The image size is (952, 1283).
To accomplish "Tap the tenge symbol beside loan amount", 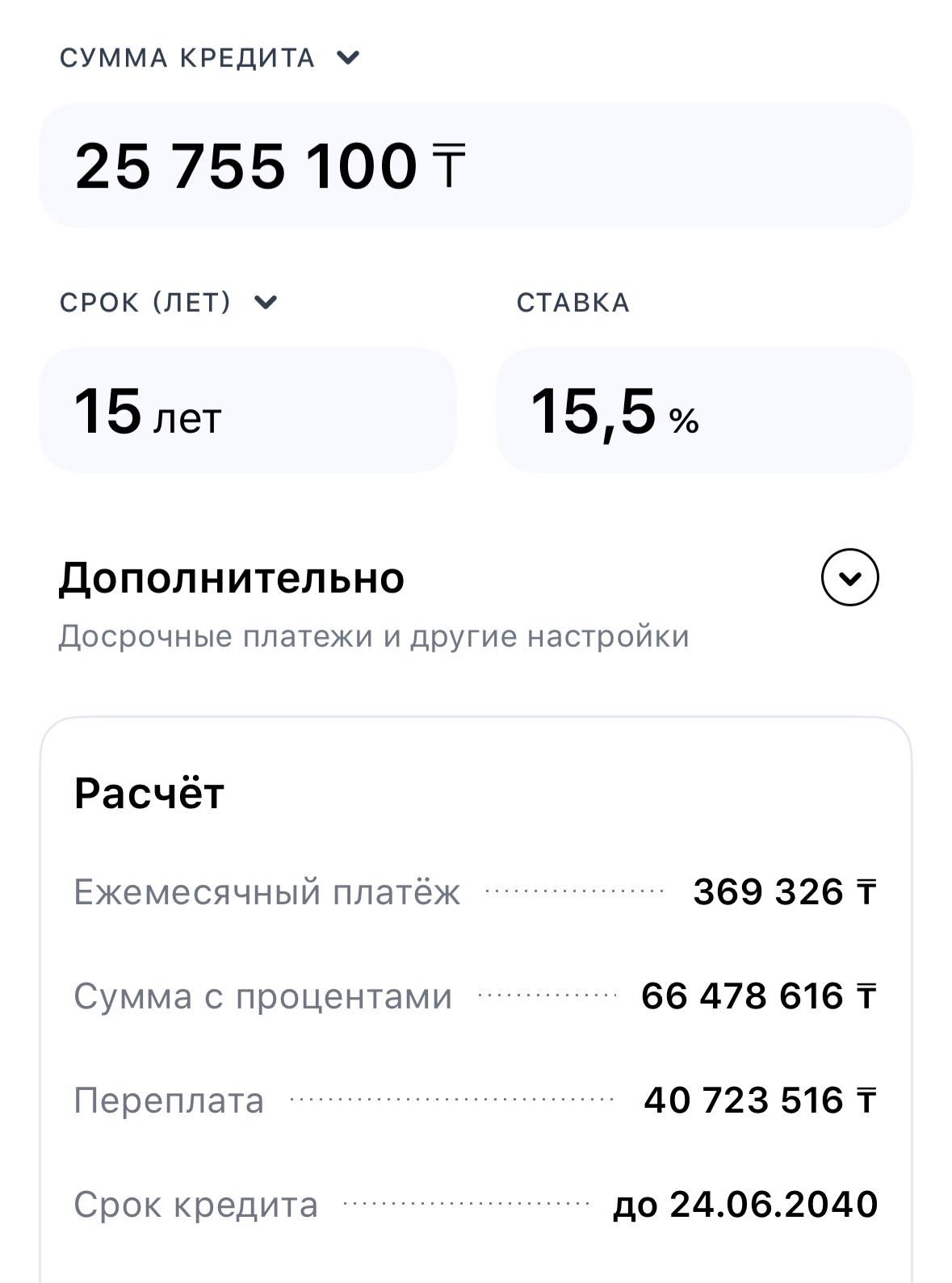I will [448, 166].
